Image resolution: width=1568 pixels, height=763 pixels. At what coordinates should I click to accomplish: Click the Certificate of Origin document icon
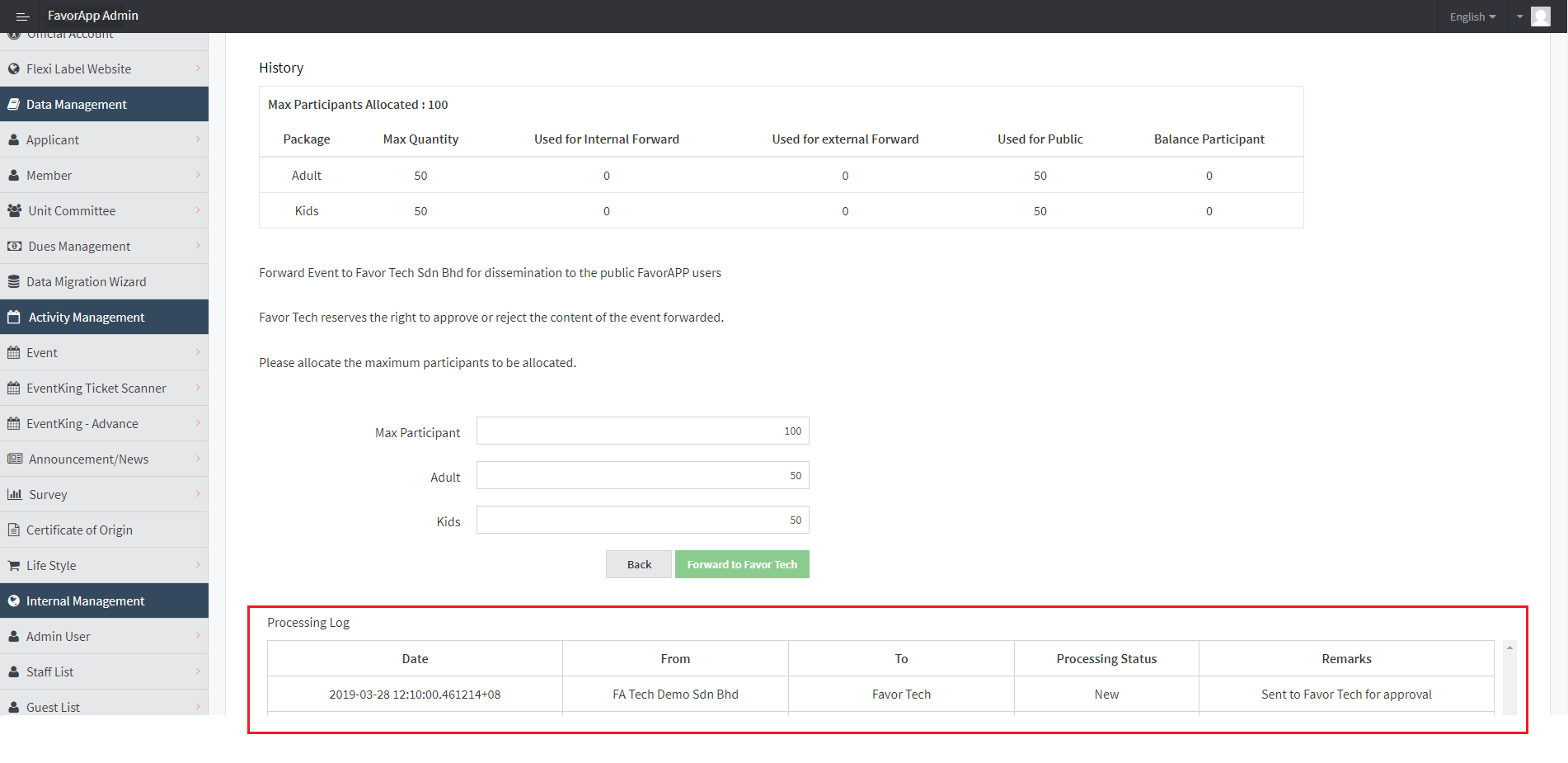point(14,530)
